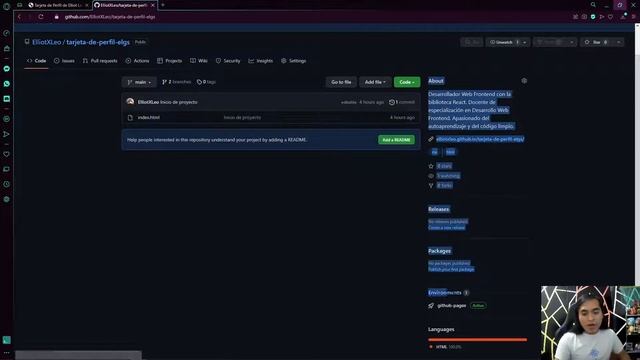Open the github.io tarjeta-de-perfil-elgs page link

pyautogui.click(x=480, y=139)
